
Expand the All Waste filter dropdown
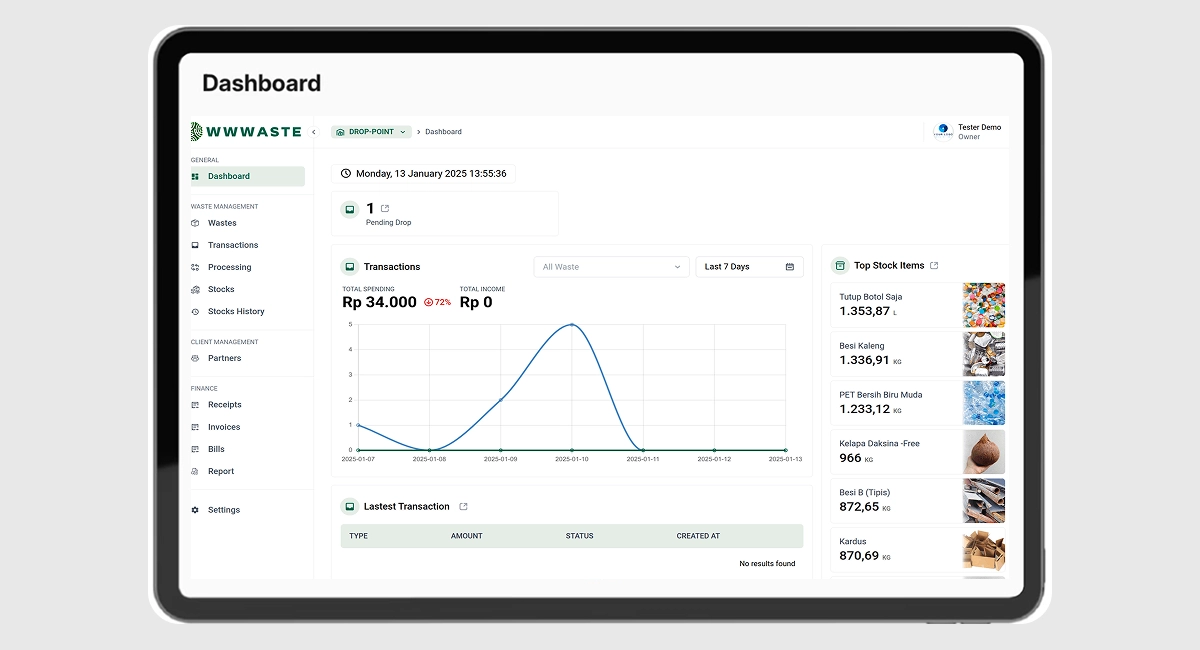[610, 266]
